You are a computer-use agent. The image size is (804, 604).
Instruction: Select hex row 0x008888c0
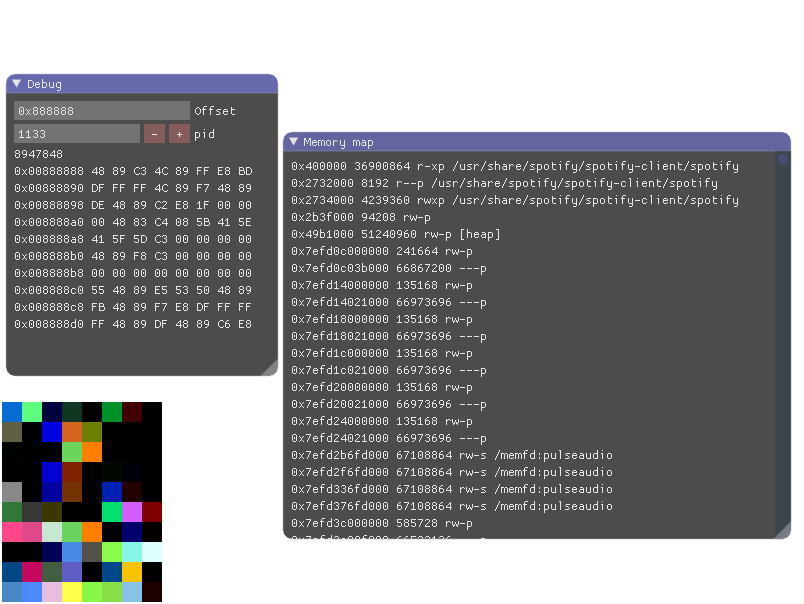click(133, 290)
